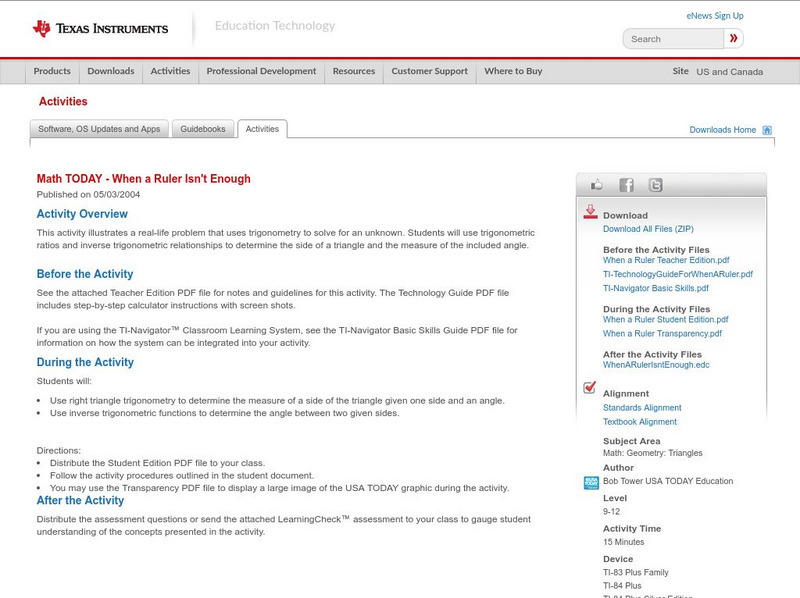Open the Where to Buy menu
The width and height of the screenshot is (800, 598).
[513, 71]
